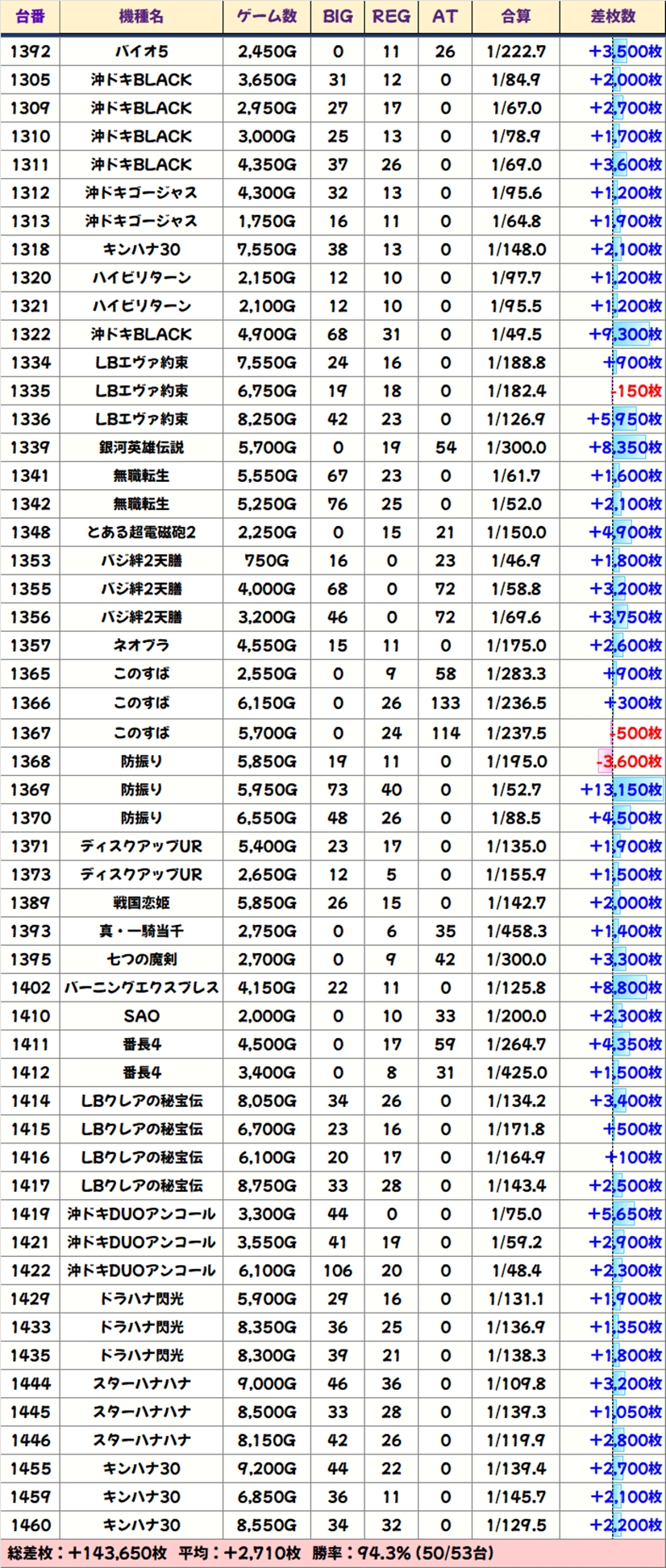Select the バイオ5 machine name
This screenshot has width=666, height=1568.
point(141,52)
